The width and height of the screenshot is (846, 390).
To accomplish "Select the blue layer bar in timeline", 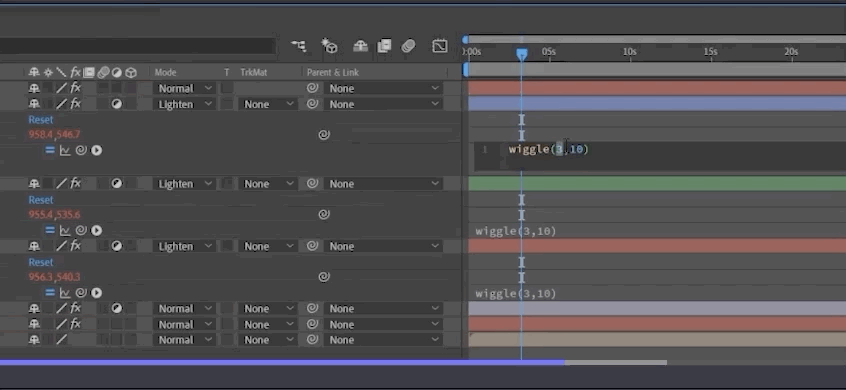I will click(657, 104).
